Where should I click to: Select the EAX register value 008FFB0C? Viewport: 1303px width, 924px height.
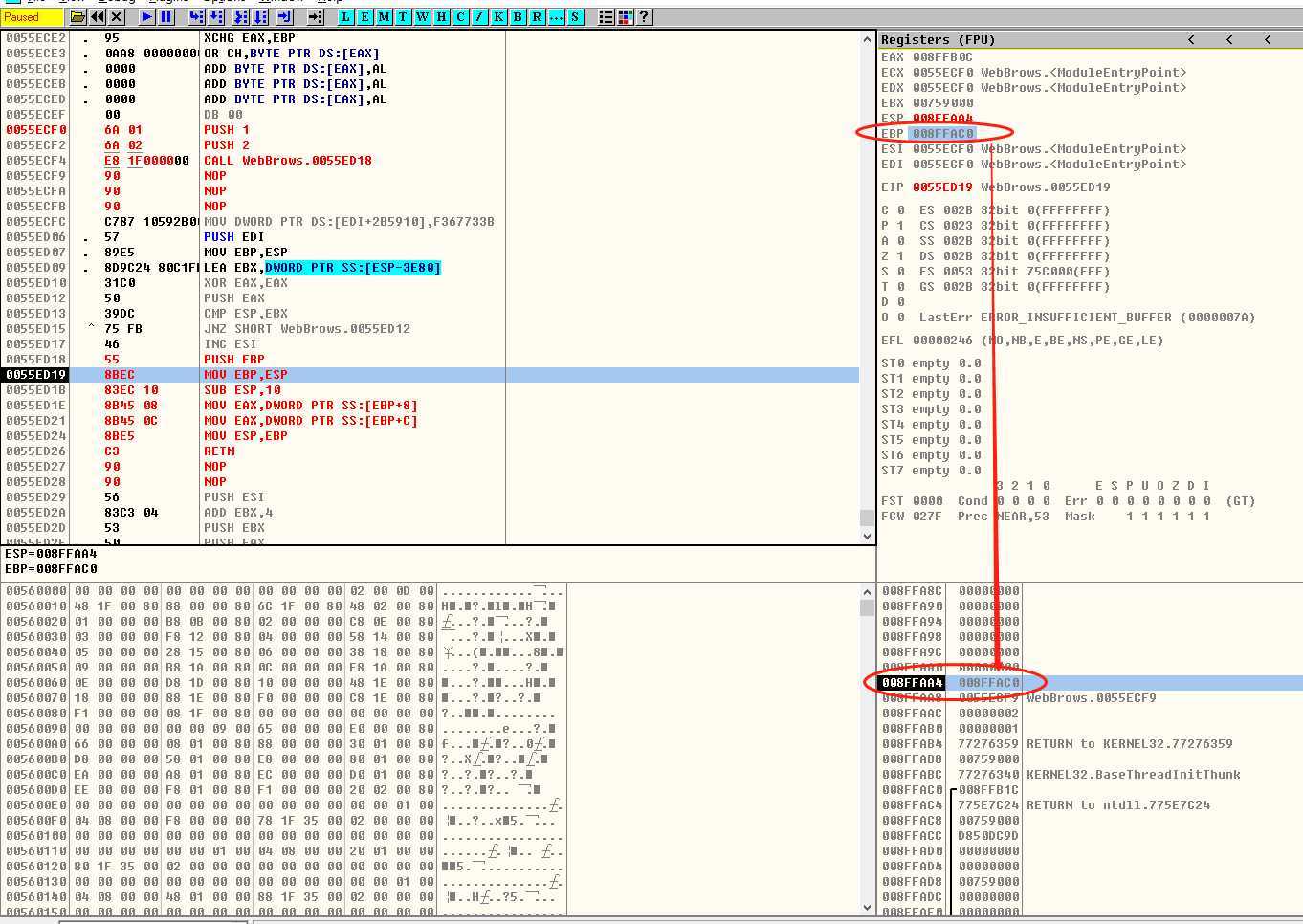[x=942, y=57]
